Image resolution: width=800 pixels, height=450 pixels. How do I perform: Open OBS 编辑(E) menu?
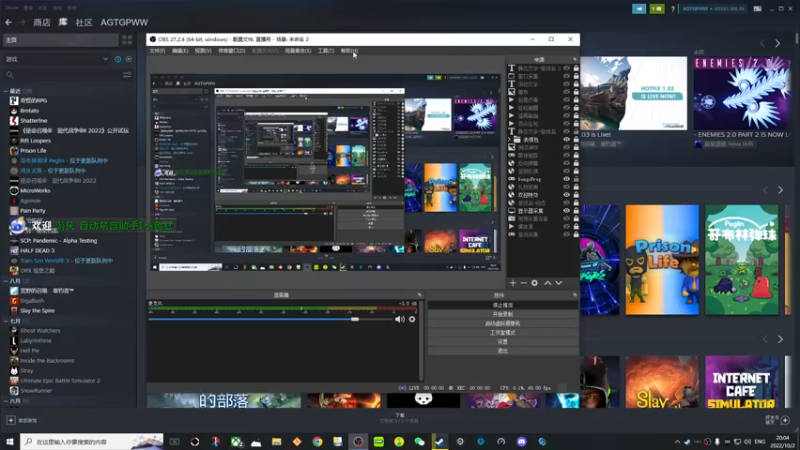click(x=180, y=51)
